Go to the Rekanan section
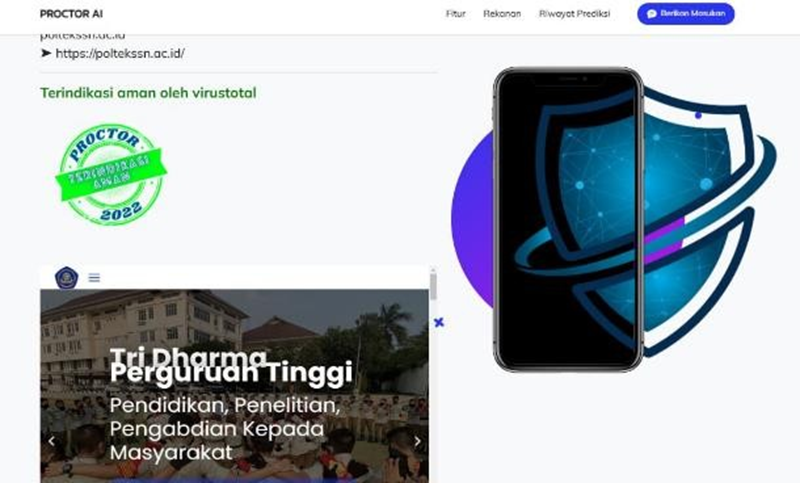This screenshot has height=483, width=800. click(x=502, y=14)
